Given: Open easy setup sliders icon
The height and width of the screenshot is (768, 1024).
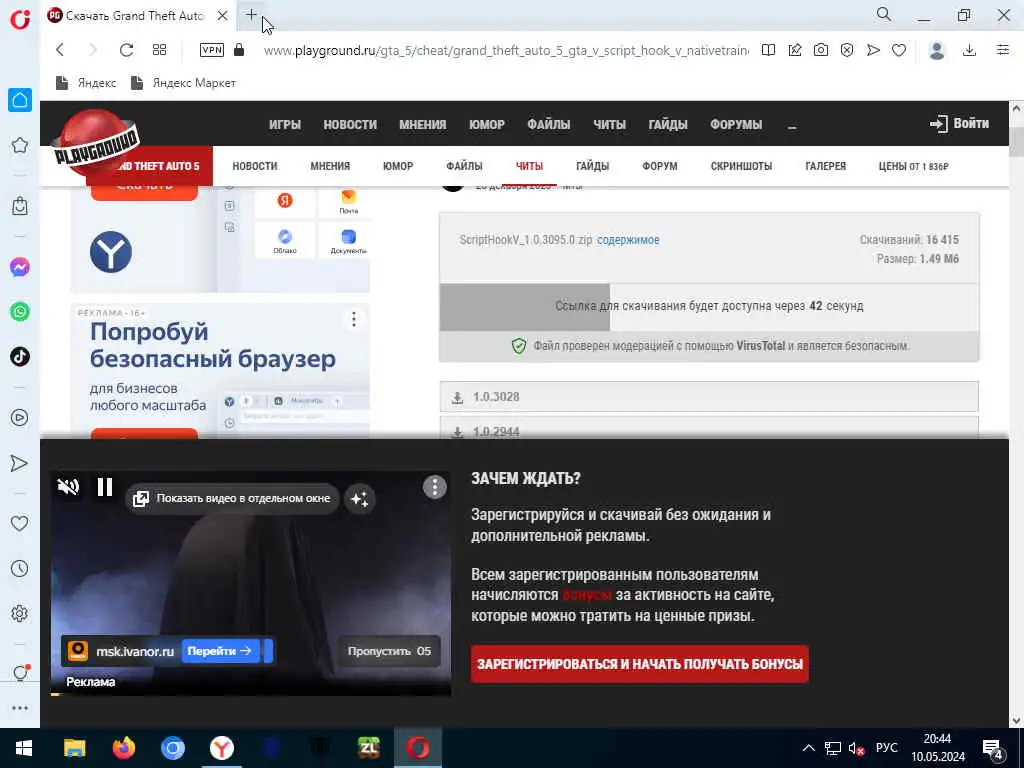Looking at the screenshot, I should tap(1003, 50).
